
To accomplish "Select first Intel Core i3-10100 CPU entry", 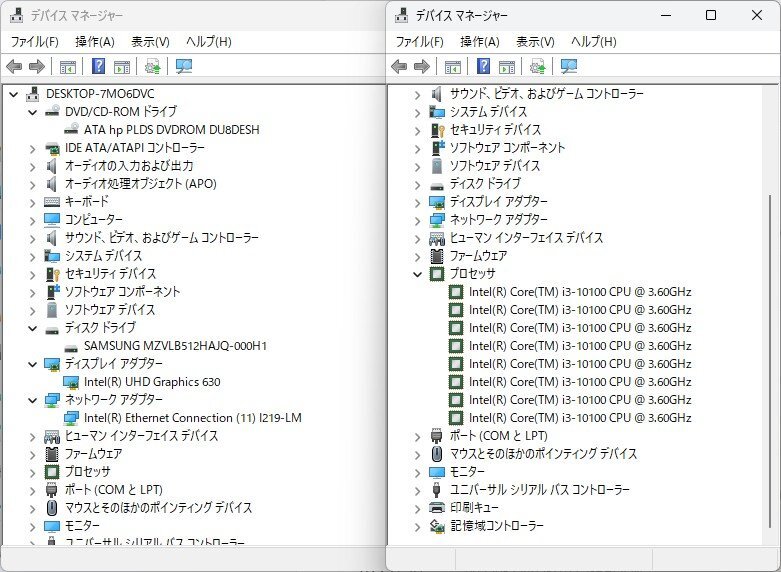I will (580, 292).
